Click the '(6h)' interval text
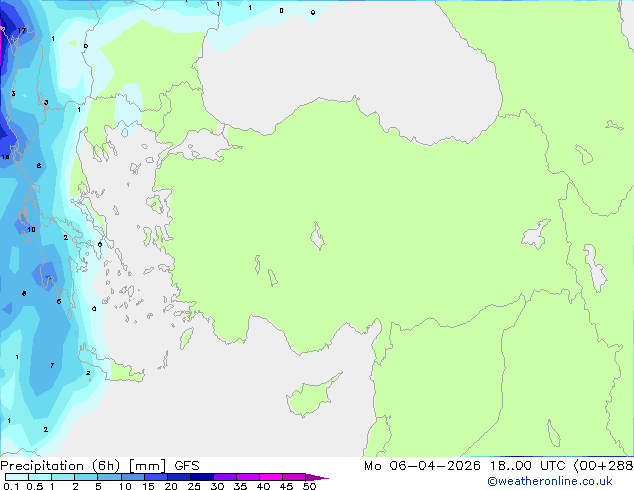634x490 pixels. pos(106,466)
